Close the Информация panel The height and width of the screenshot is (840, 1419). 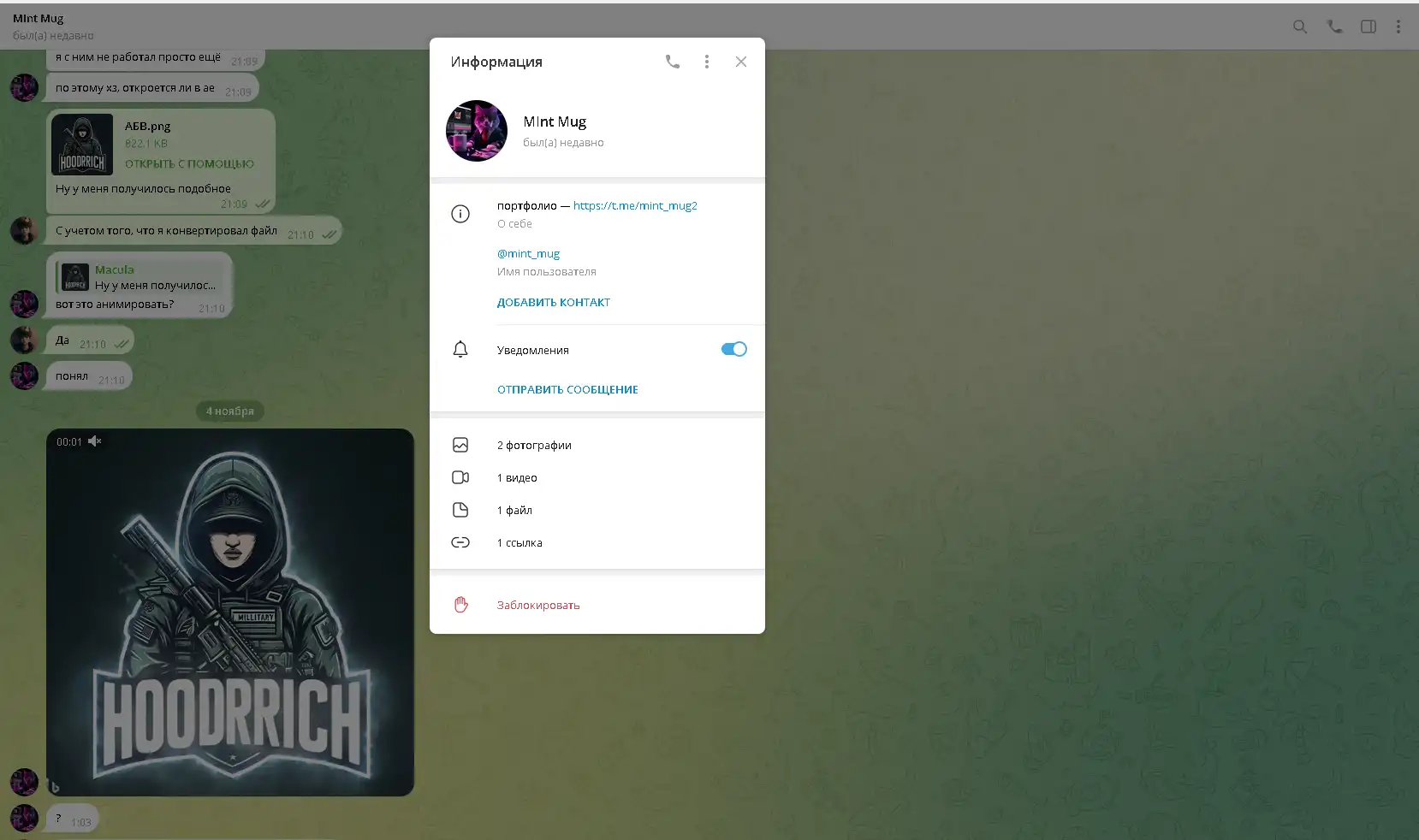click(x=741, y=62)
